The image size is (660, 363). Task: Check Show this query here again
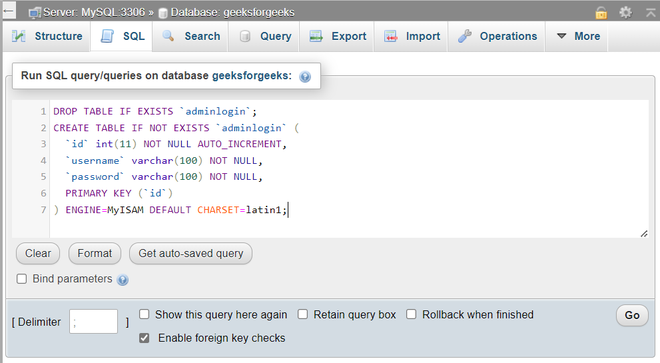tap(144, 314)
